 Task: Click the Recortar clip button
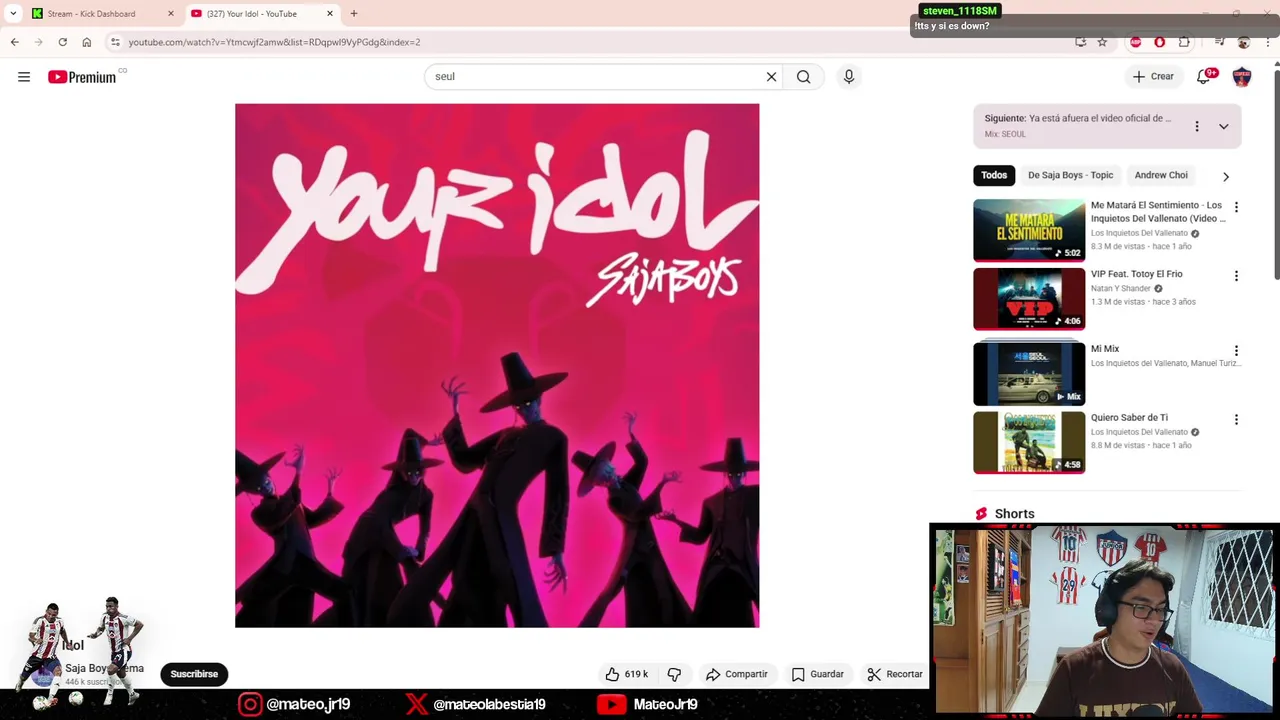[895, 674]
